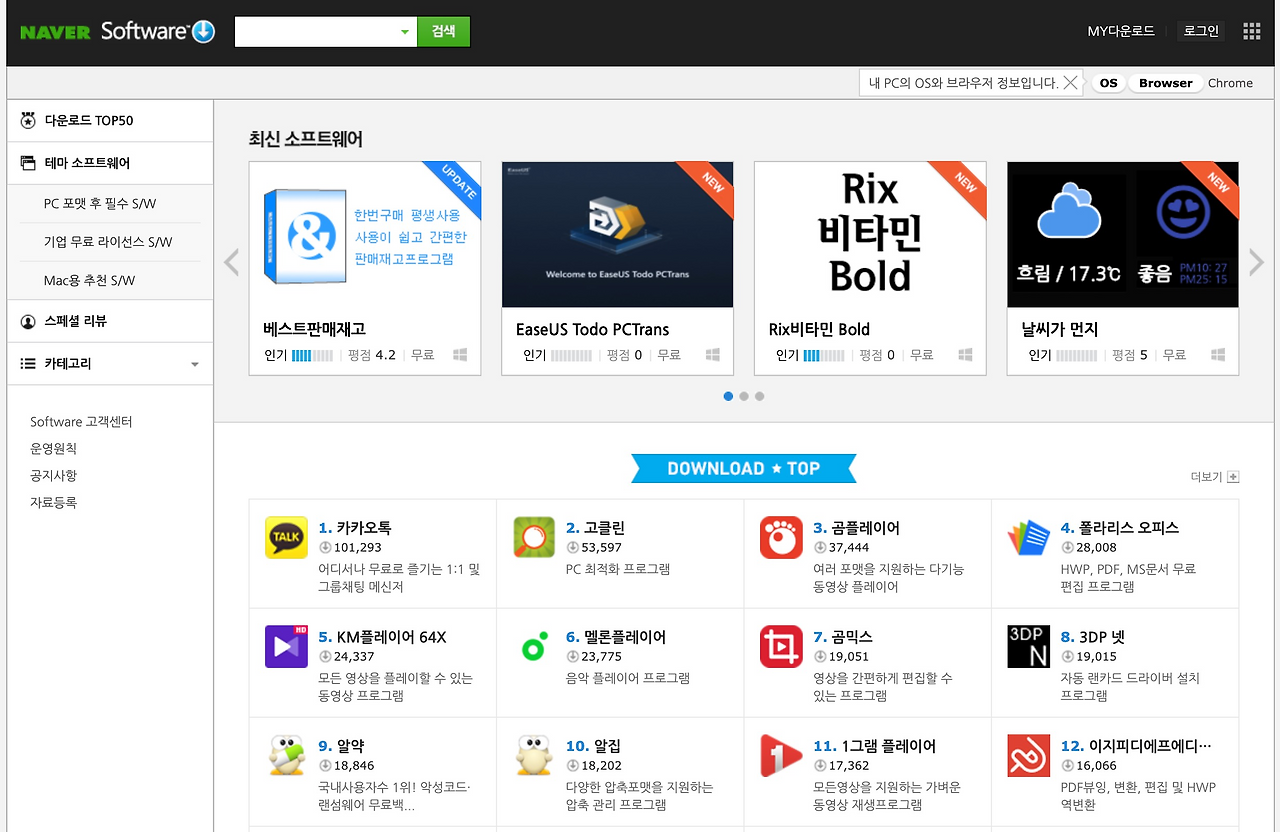Open the 멜론플레이어 app icon
The width and height of the screenshot is (1280, 832).
point(534,646)
